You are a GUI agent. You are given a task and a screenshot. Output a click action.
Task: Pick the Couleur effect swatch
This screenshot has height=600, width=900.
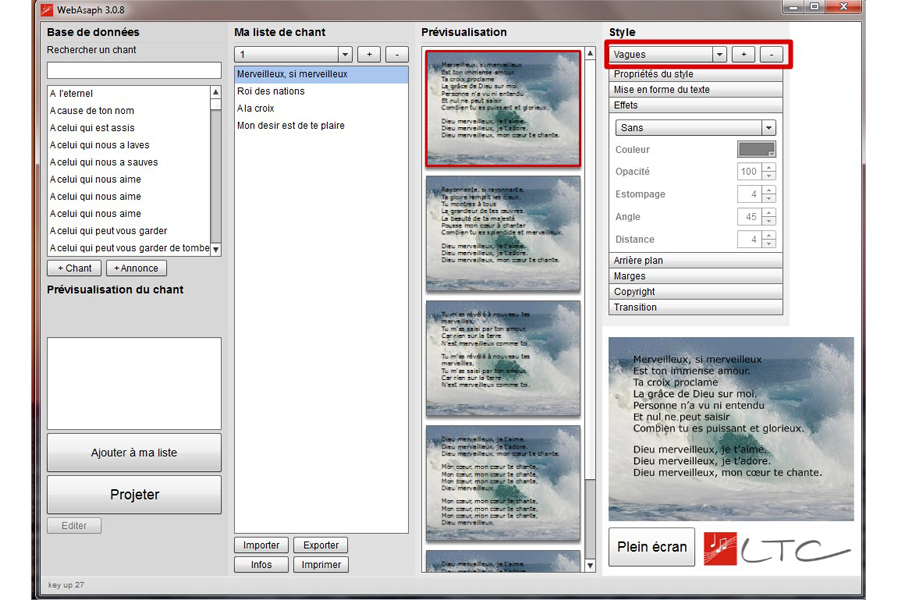pos(756,149)
